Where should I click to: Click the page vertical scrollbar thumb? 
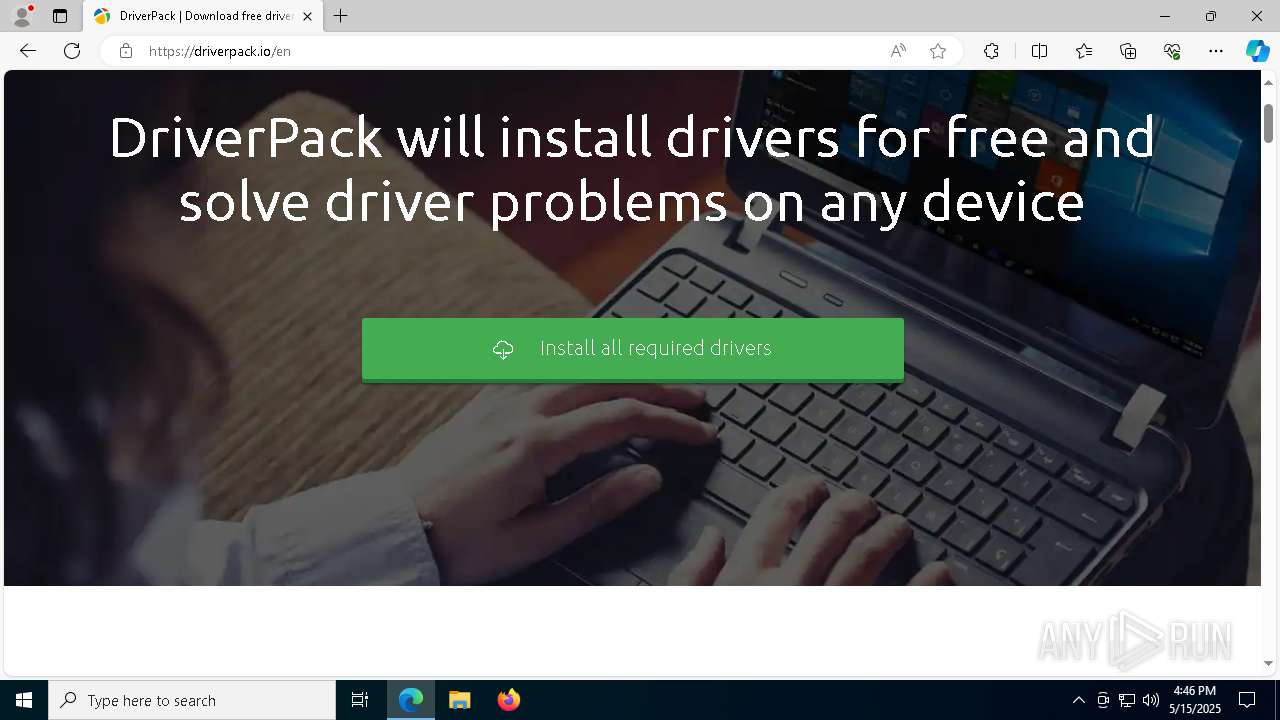coord(1268,122)
